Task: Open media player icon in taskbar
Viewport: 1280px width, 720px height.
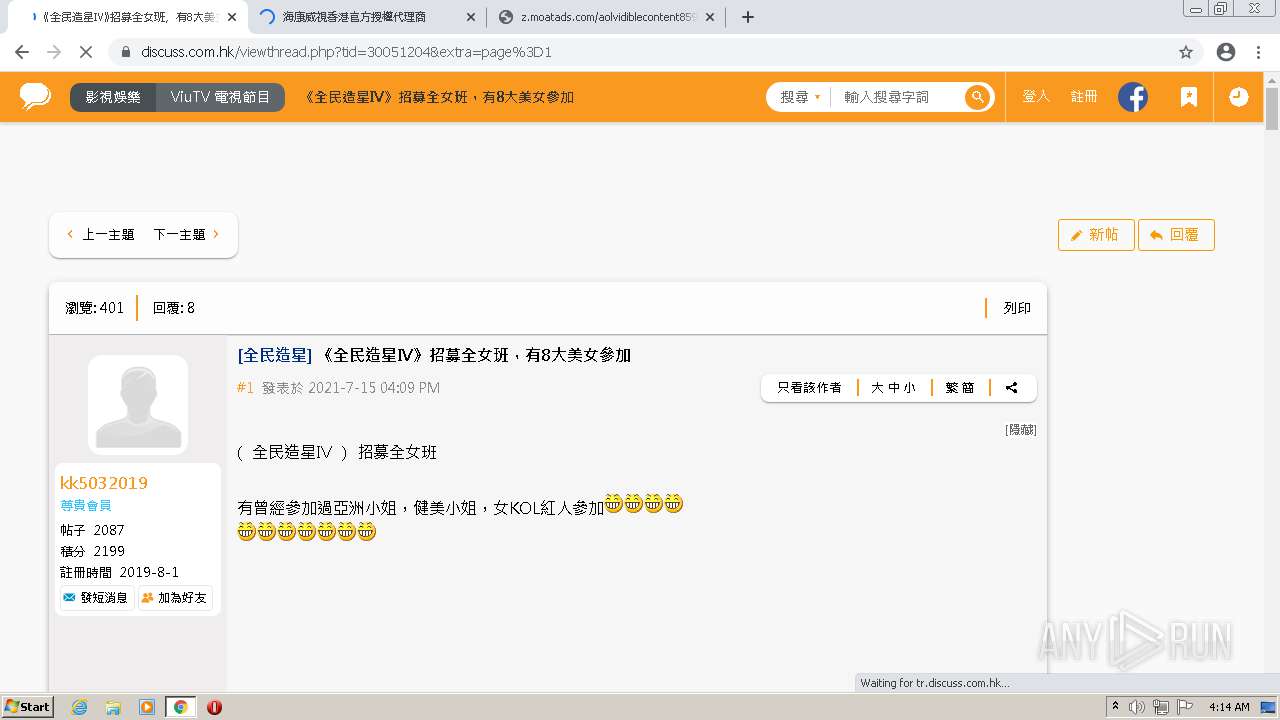Action: coord(147,707)
